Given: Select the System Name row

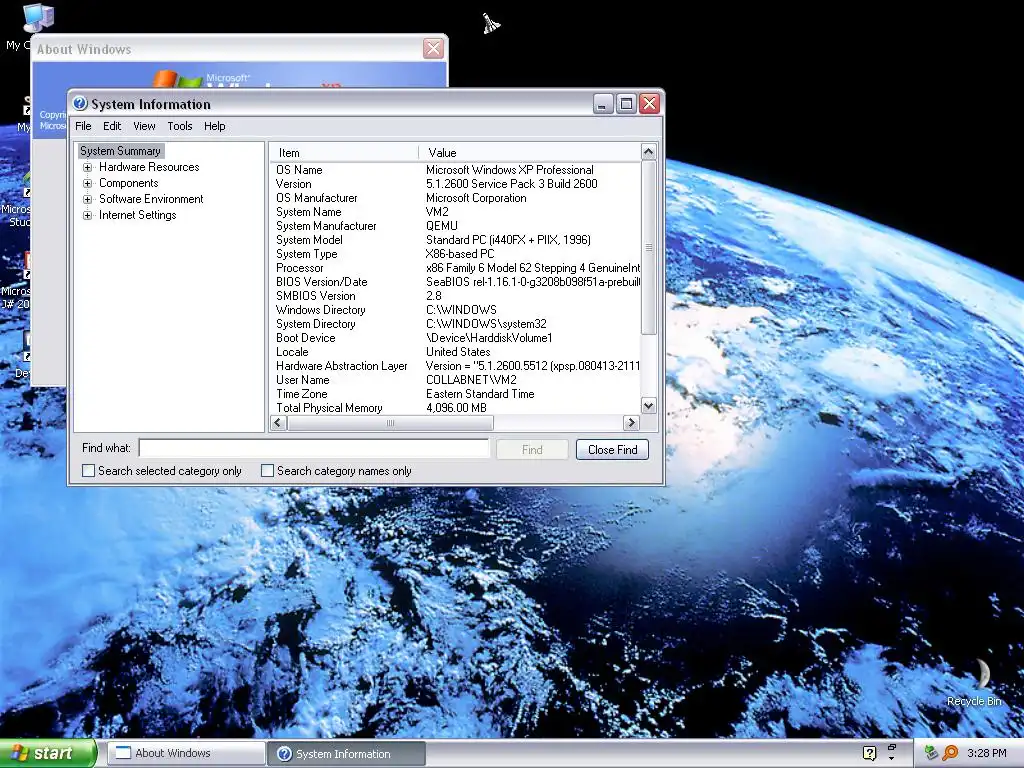Looking at the screenshot, I should (455, 212).
